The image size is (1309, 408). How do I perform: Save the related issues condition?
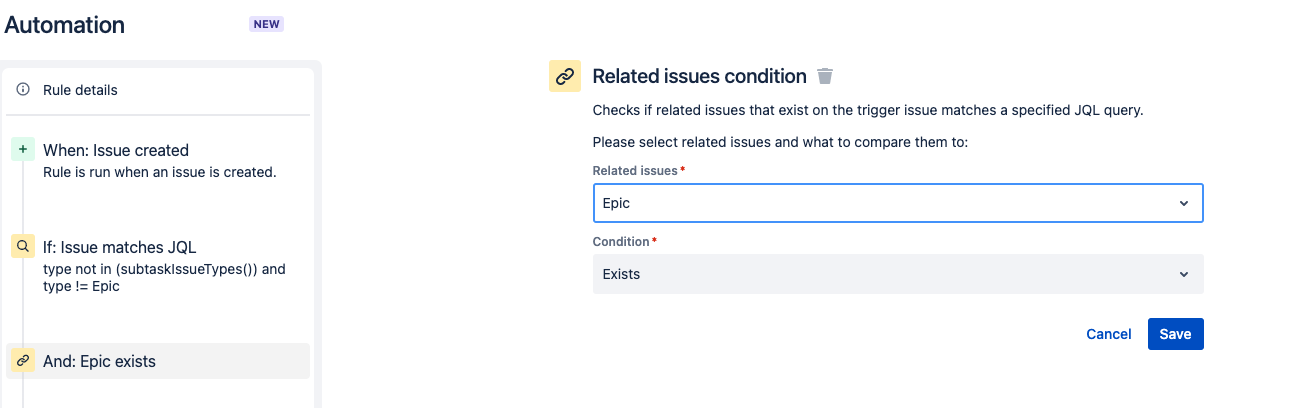pyautogui.click(x=1175, y=334)
